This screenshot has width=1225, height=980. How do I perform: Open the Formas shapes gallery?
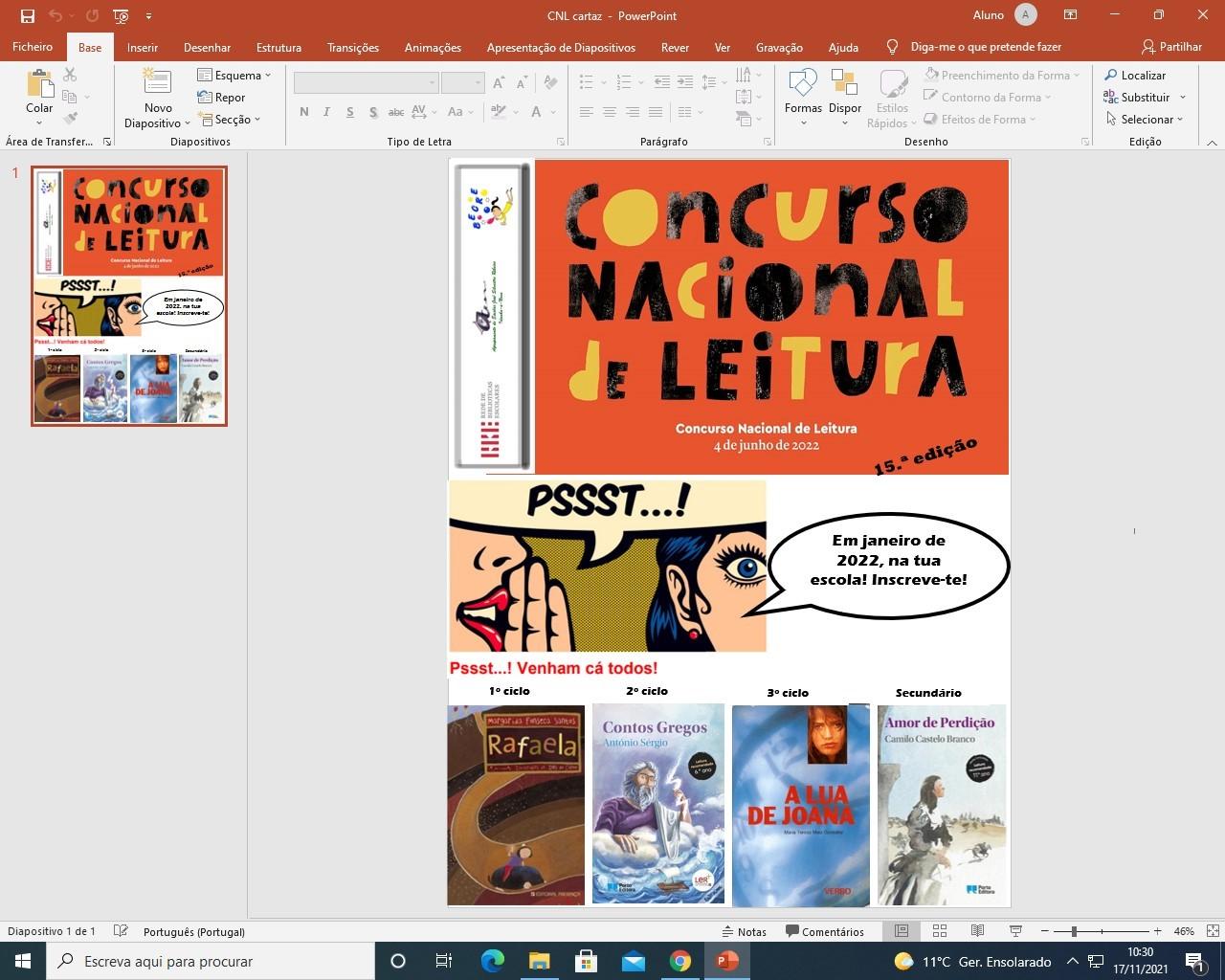click(x=803, y=98)
